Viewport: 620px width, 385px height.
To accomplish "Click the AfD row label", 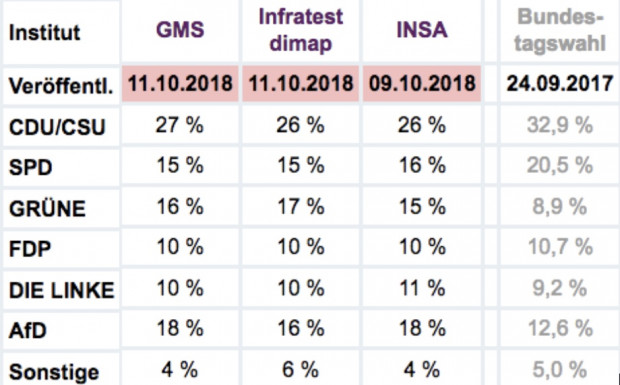I will [x=27, y=330].
